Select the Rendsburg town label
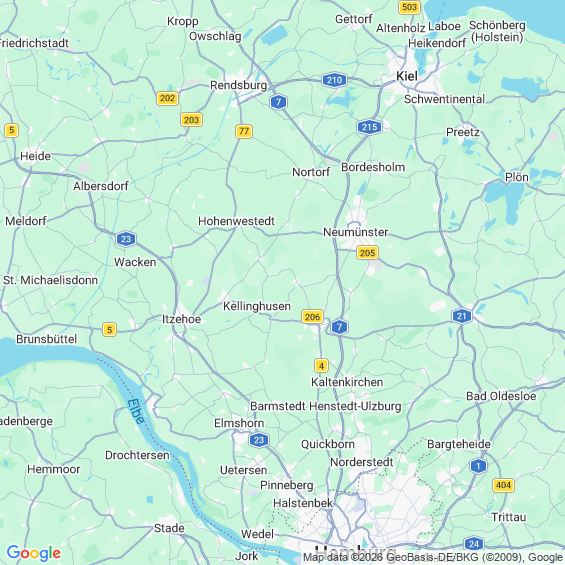 [239, 85]
